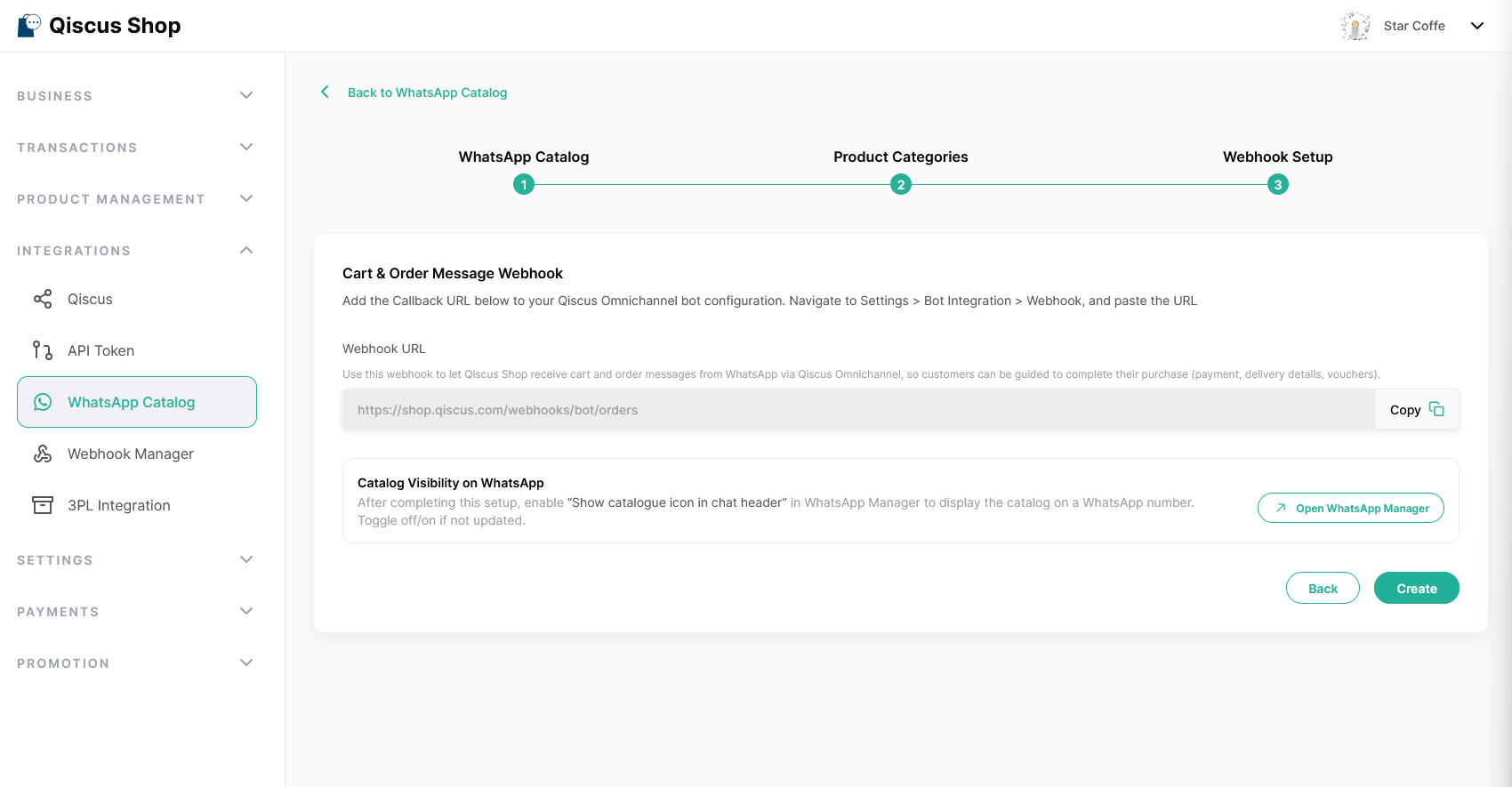The width and height of the screenshot is (1512, 787).
Task: Click step 2 Product Categories circle
Action: (901, 185)
